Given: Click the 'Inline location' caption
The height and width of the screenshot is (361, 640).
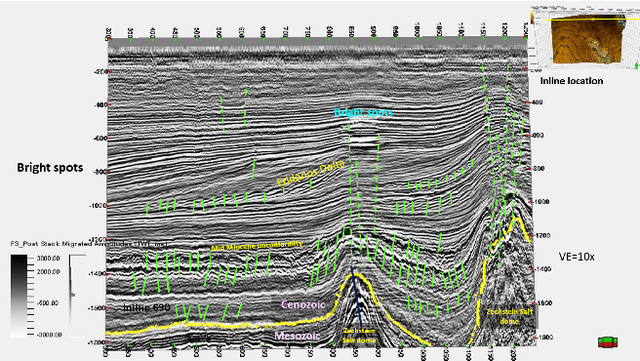Looking at the screenshot, I should pos(571,81).
